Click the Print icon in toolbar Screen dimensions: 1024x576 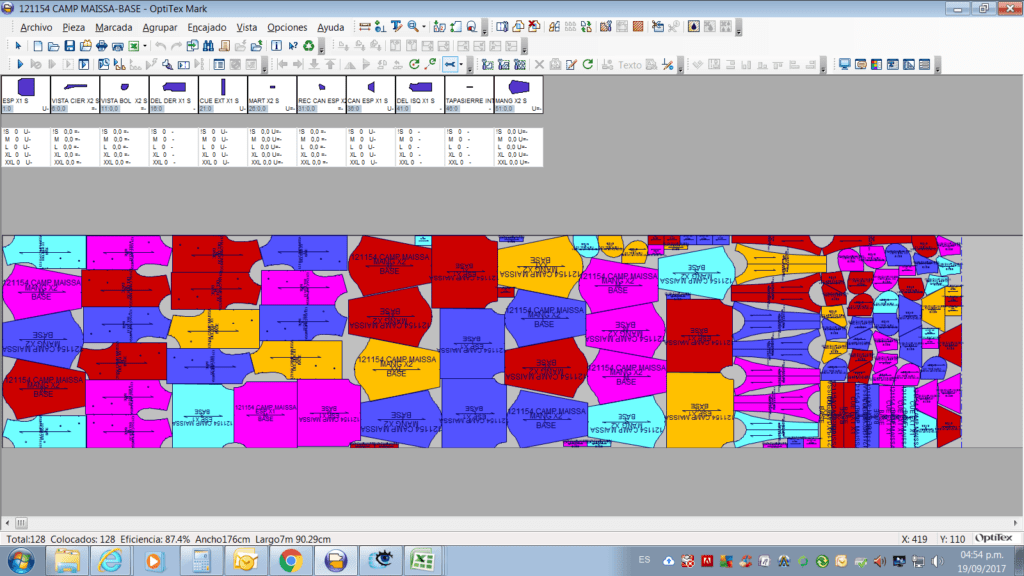[102, 46]
